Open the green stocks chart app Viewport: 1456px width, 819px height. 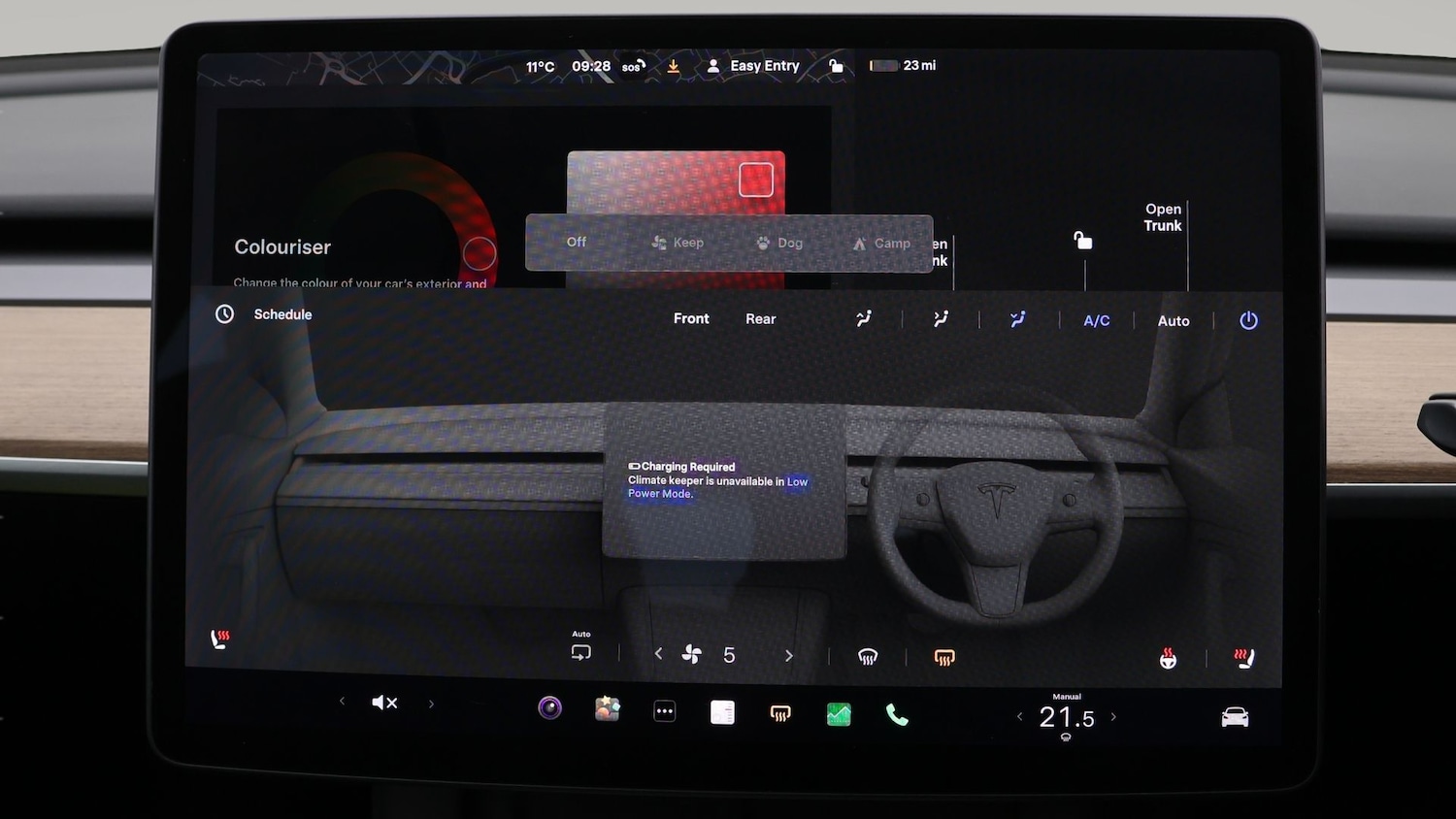click(839, 715)
